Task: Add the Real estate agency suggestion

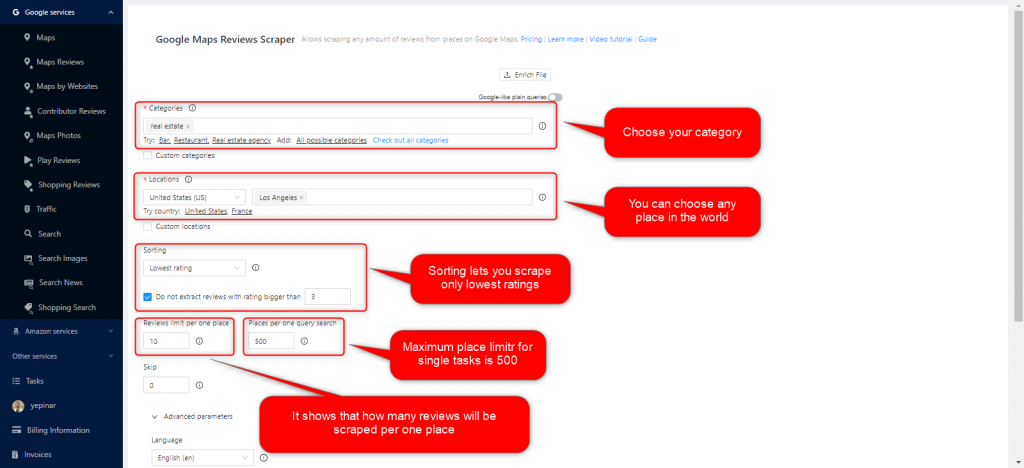Action: pos(242,140)
